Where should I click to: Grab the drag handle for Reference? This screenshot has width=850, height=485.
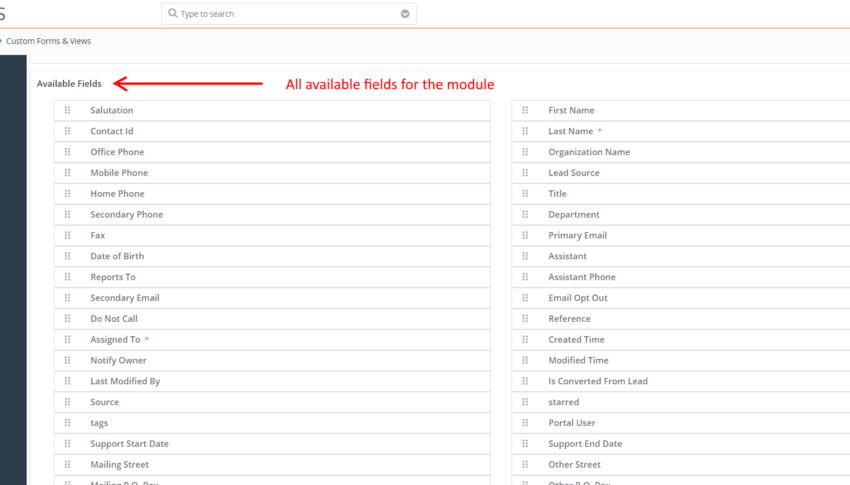click(x=525, y=319)
